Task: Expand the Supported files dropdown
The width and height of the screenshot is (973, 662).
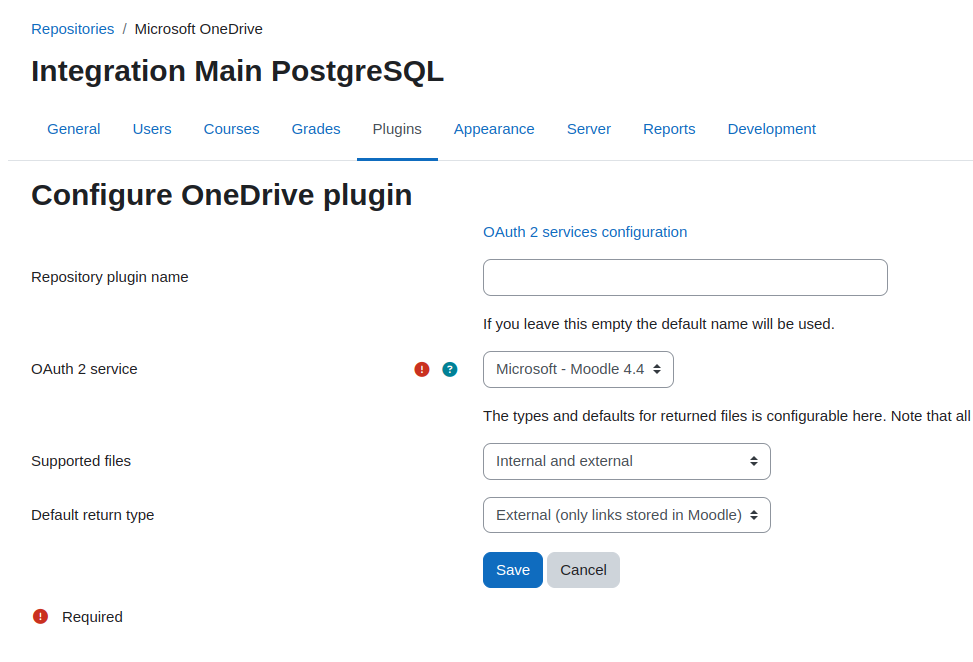Action: [x=627, y=461]
